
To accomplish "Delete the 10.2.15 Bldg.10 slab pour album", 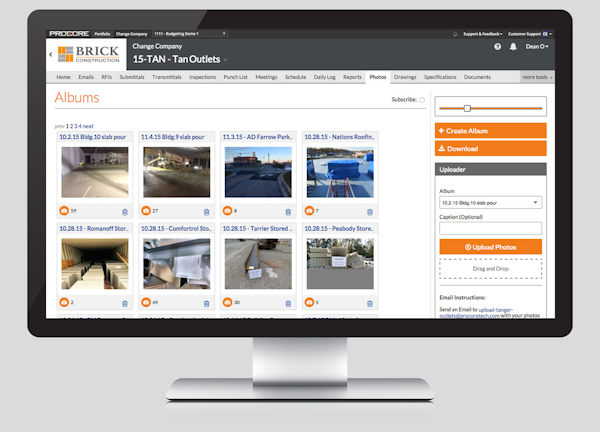I will [x=125, y=212].
